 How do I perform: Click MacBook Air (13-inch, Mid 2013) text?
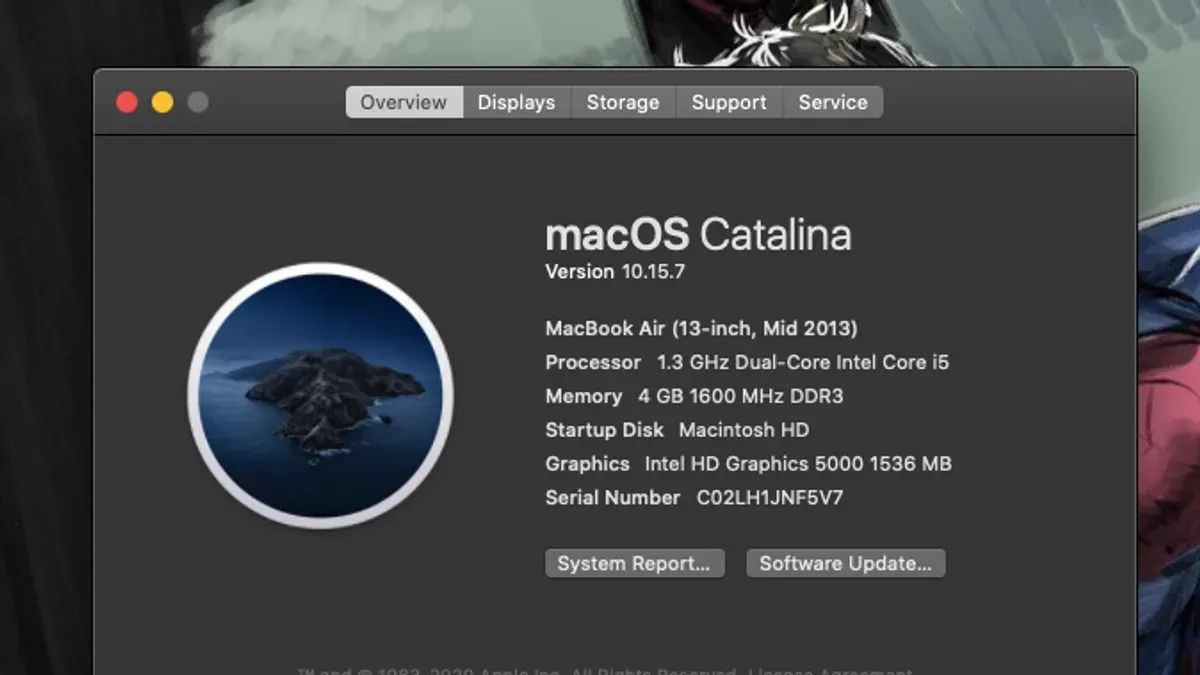(701, 328)
